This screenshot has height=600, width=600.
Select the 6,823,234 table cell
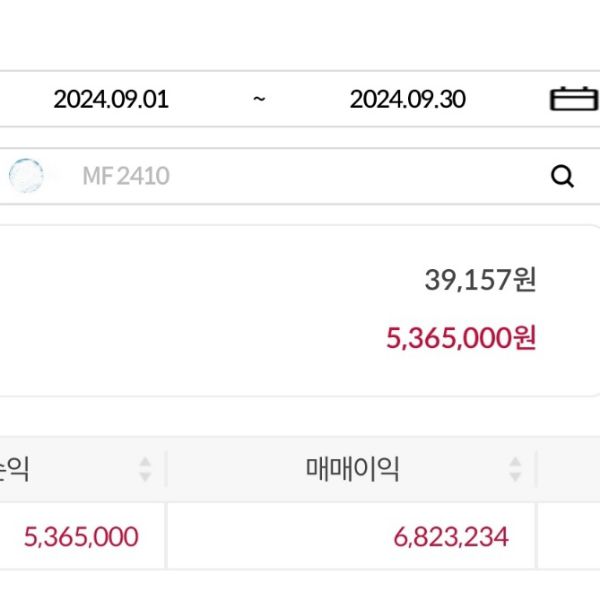click(x=451, y=537)
